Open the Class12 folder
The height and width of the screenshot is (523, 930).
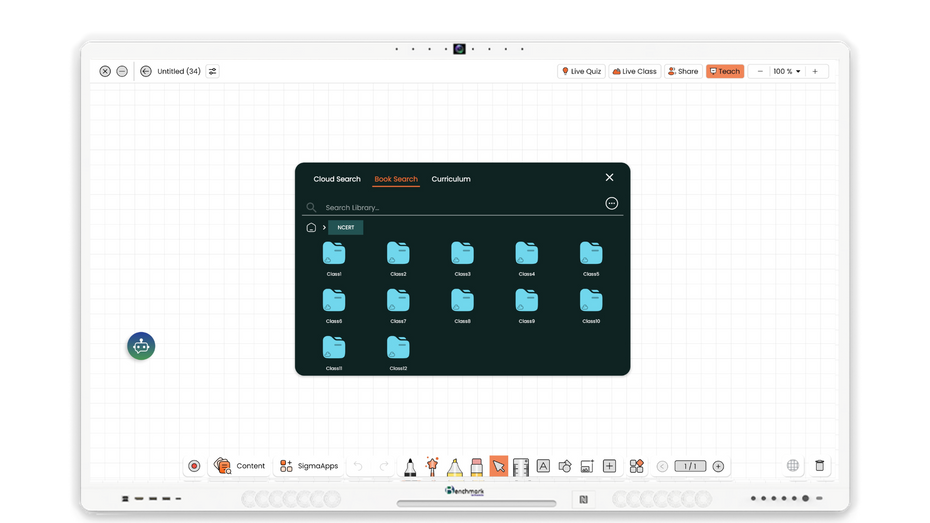coord(398,353)
